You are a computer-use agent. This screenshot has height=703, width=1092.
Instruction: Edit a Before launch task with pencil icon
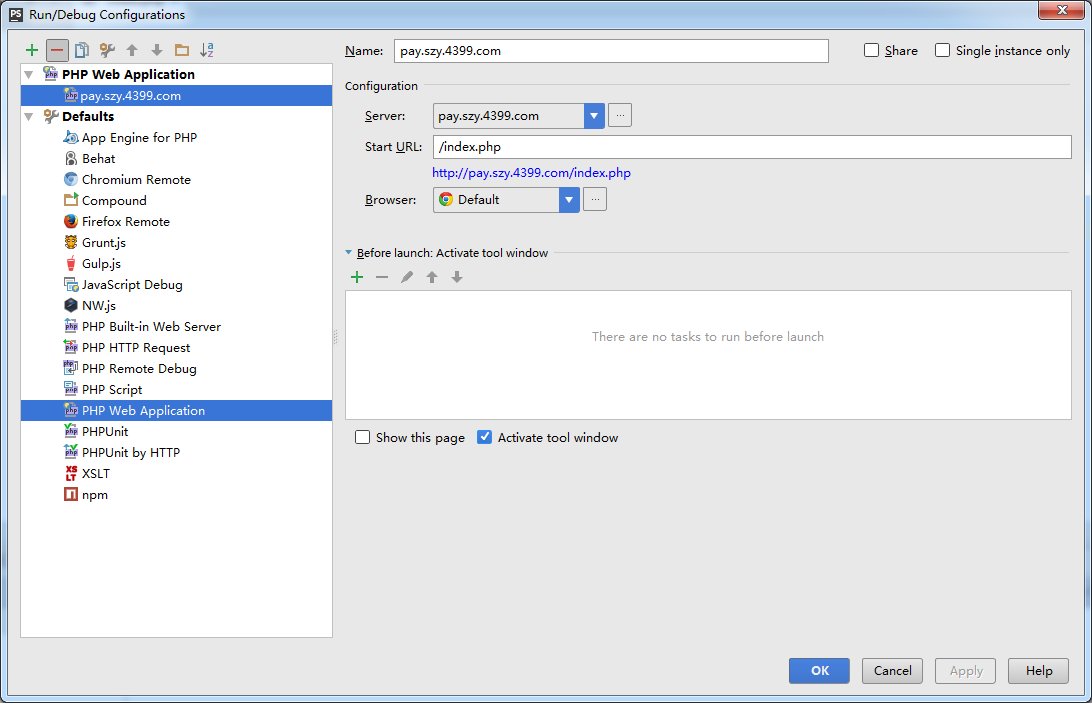pos(408,277)
